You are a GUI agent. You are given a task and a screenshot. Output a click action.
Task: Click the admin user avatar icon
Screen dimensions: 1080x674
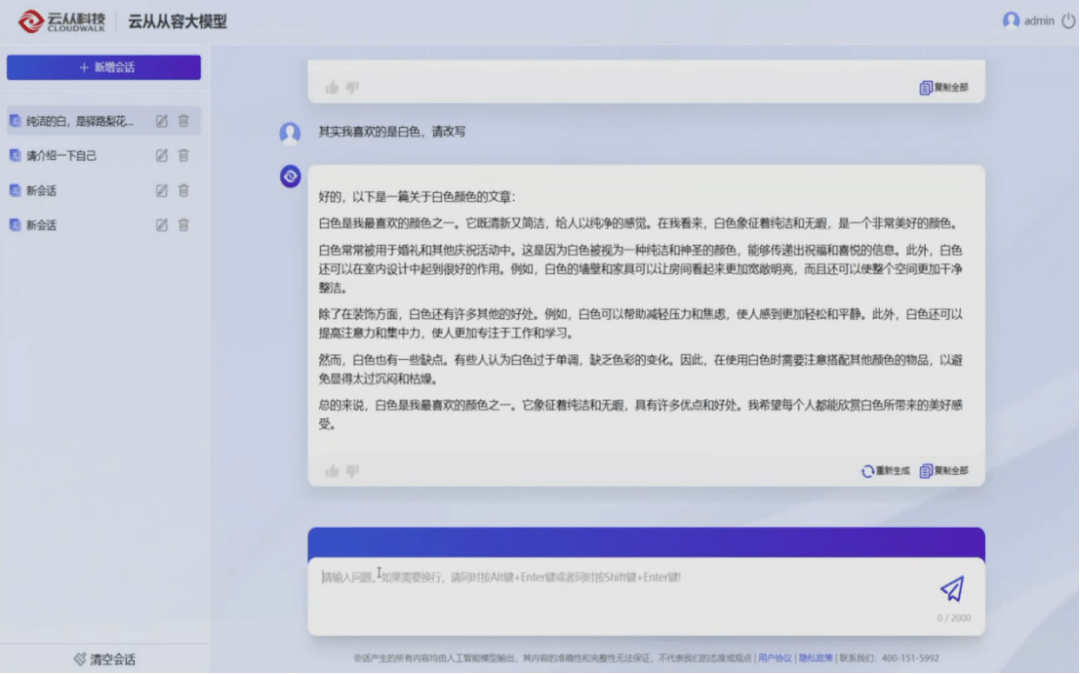pyautogui.click(x=1010, y=21)
